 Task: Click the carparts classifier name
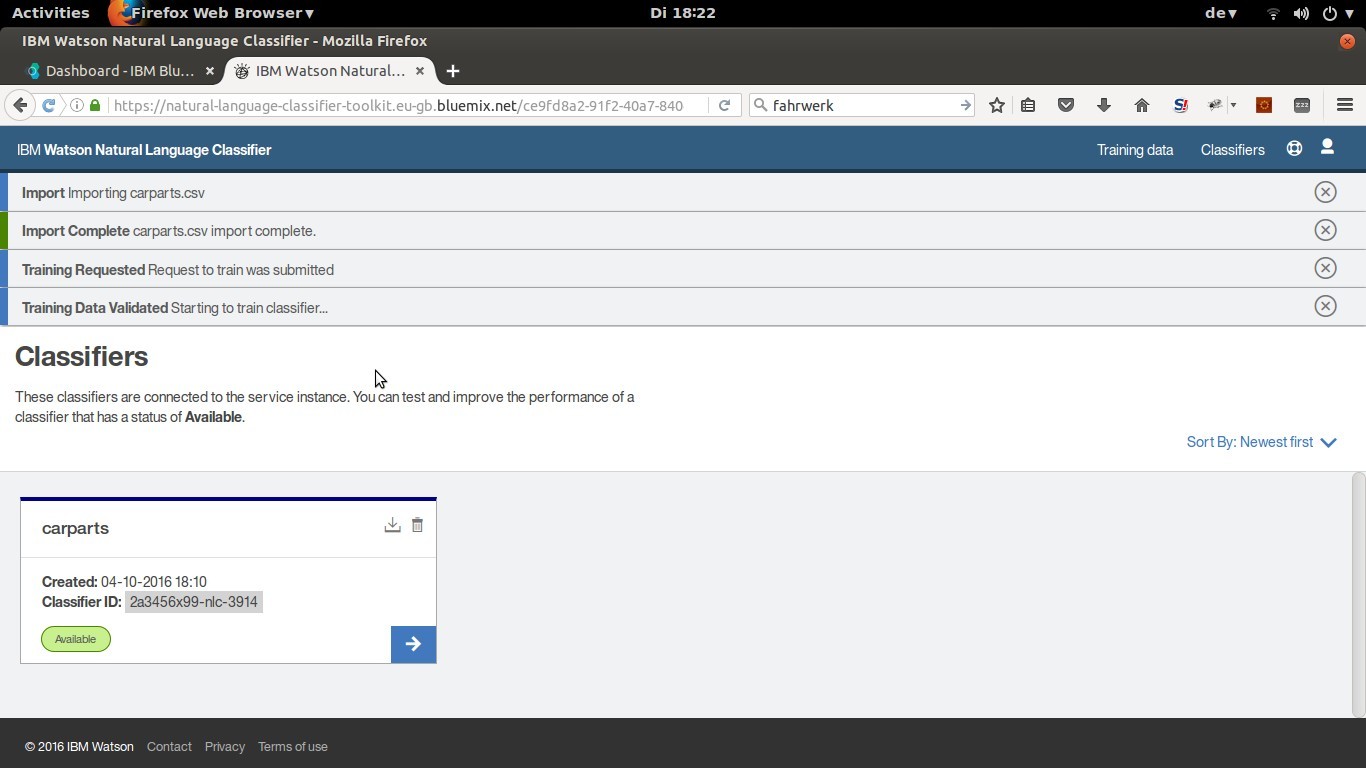(x=75, y=528)
